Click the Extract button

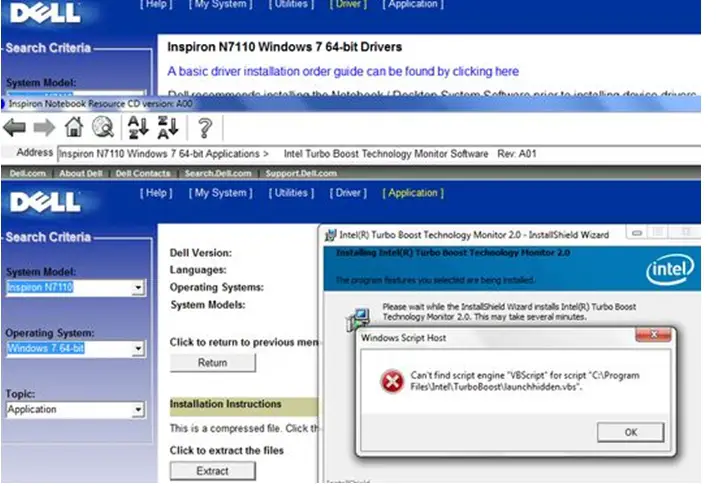(x=212, y=471)
